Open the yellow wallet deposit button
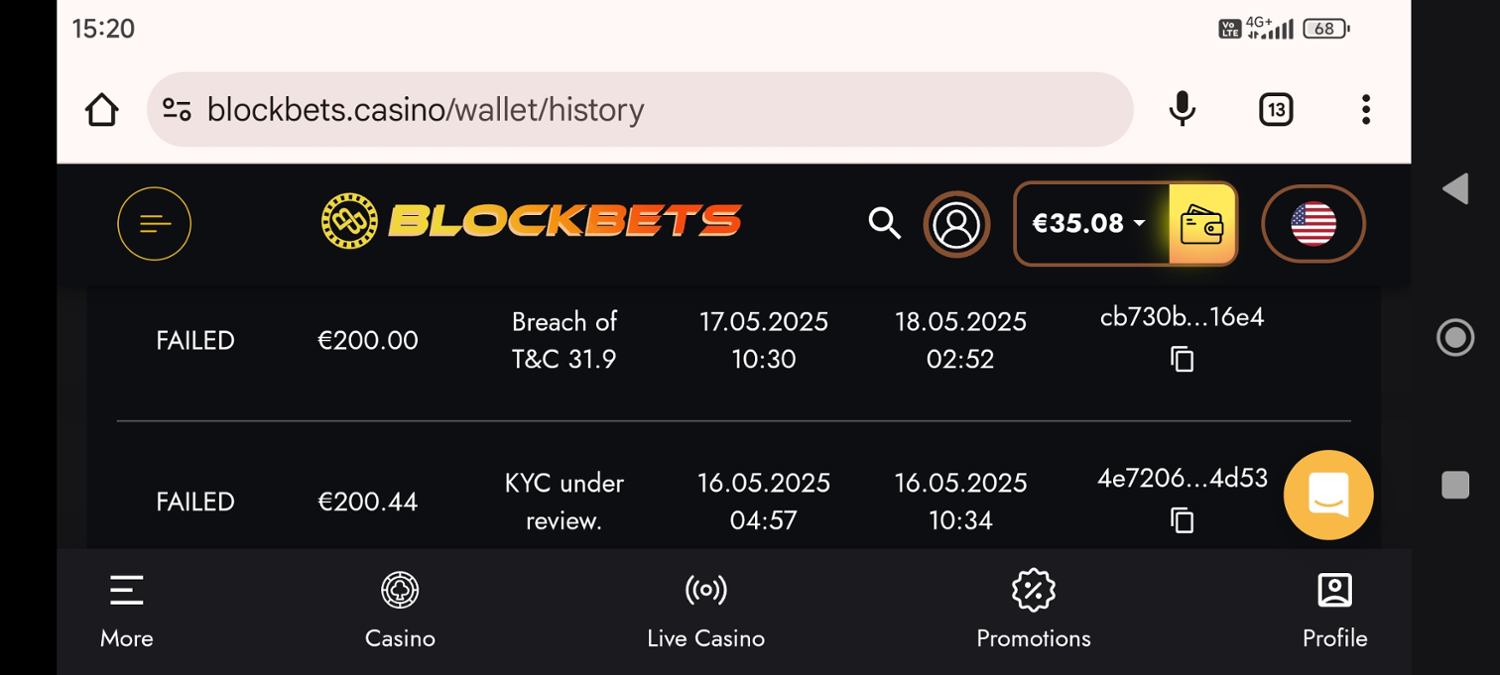The height and width of the screenshot is (675, 1500). (1202, 224)
